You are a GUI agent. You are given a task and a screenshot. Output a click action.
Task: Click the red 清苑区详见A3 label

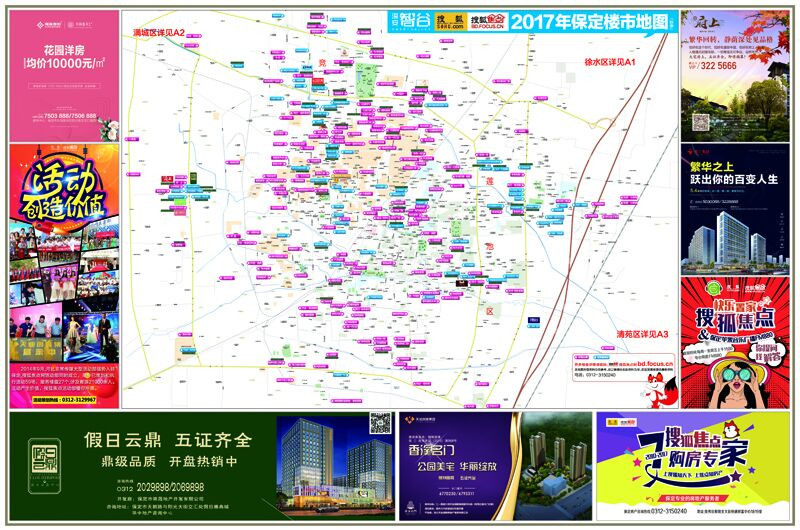click(x=642, y=334)
